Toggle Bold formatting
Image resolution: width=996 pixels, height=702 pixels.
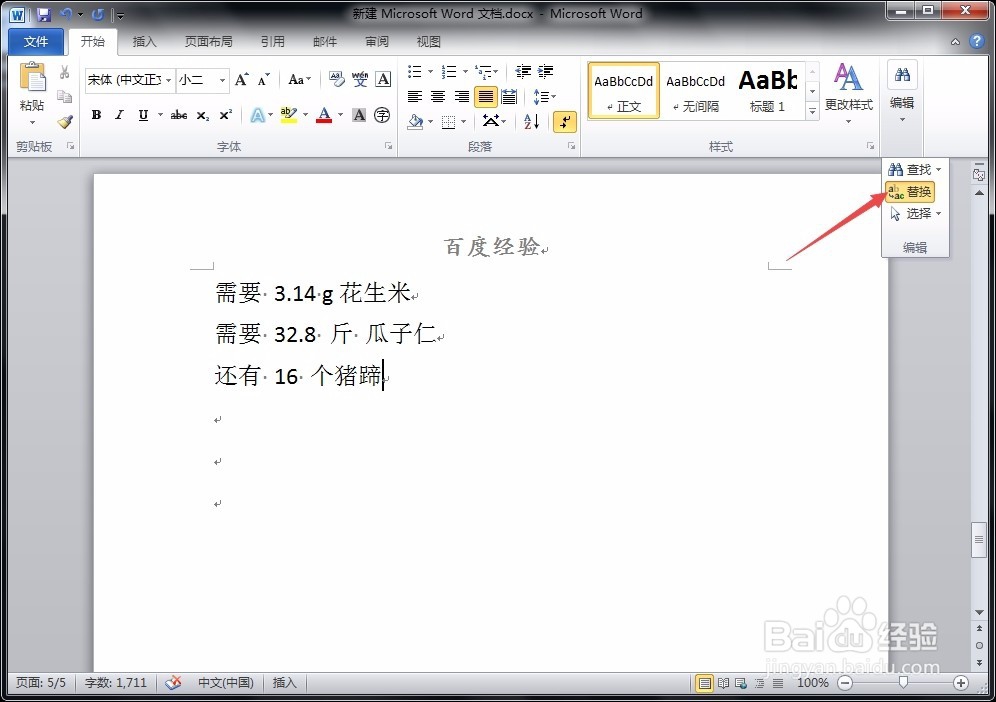[97, 115]
